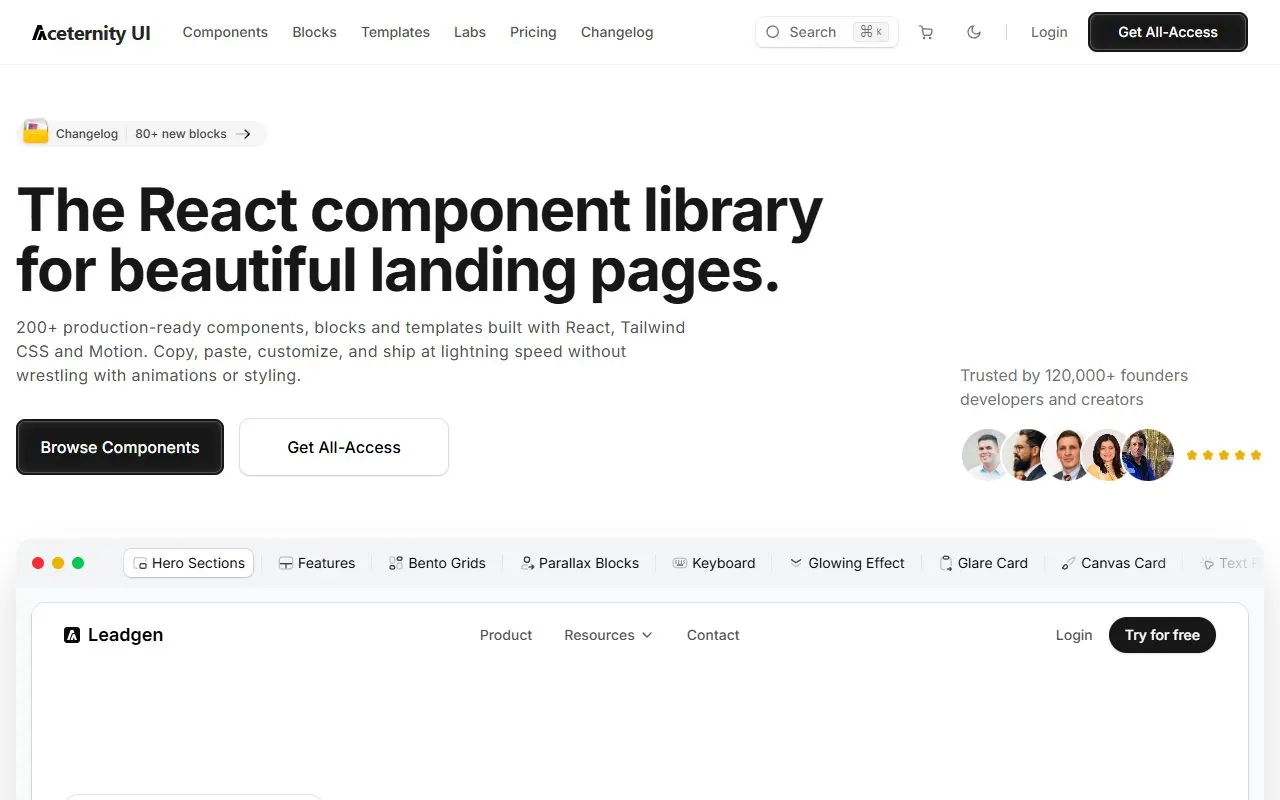The image size is (1280, 800).
Task: Click the Browse Components button
Action: (120, 447)
